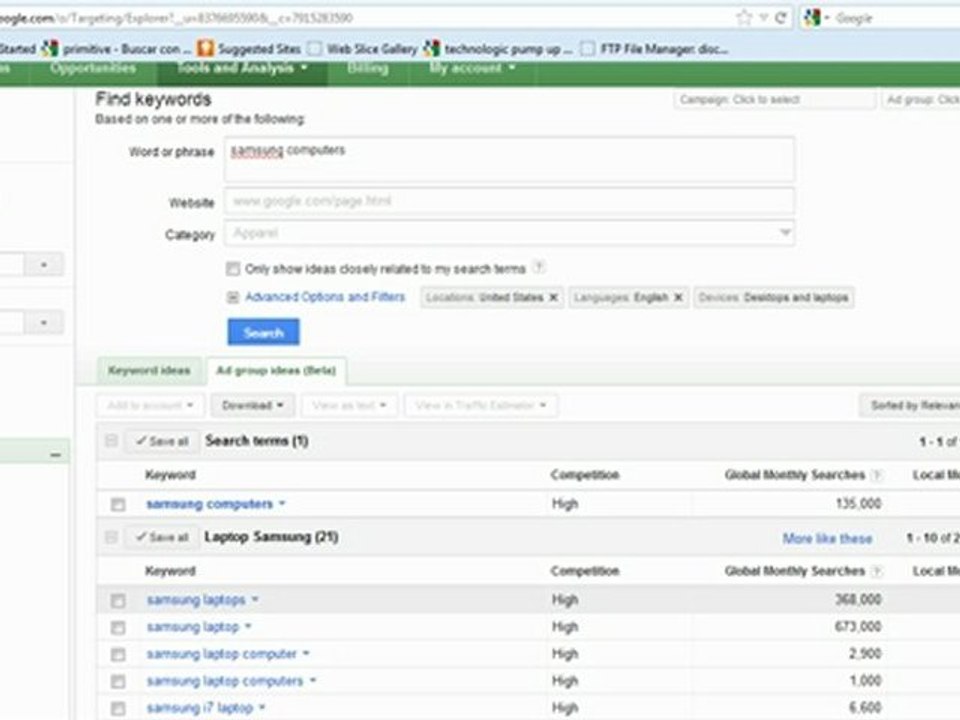Click the browser address bar URL
This screenshot has height=720, width=960.
pos(178,18)
